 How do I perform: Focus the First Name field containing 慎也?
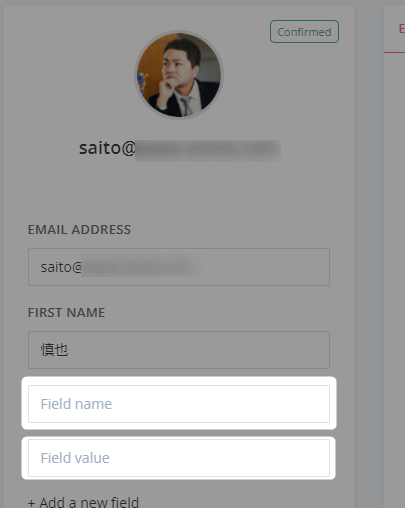tap(179, 350)
